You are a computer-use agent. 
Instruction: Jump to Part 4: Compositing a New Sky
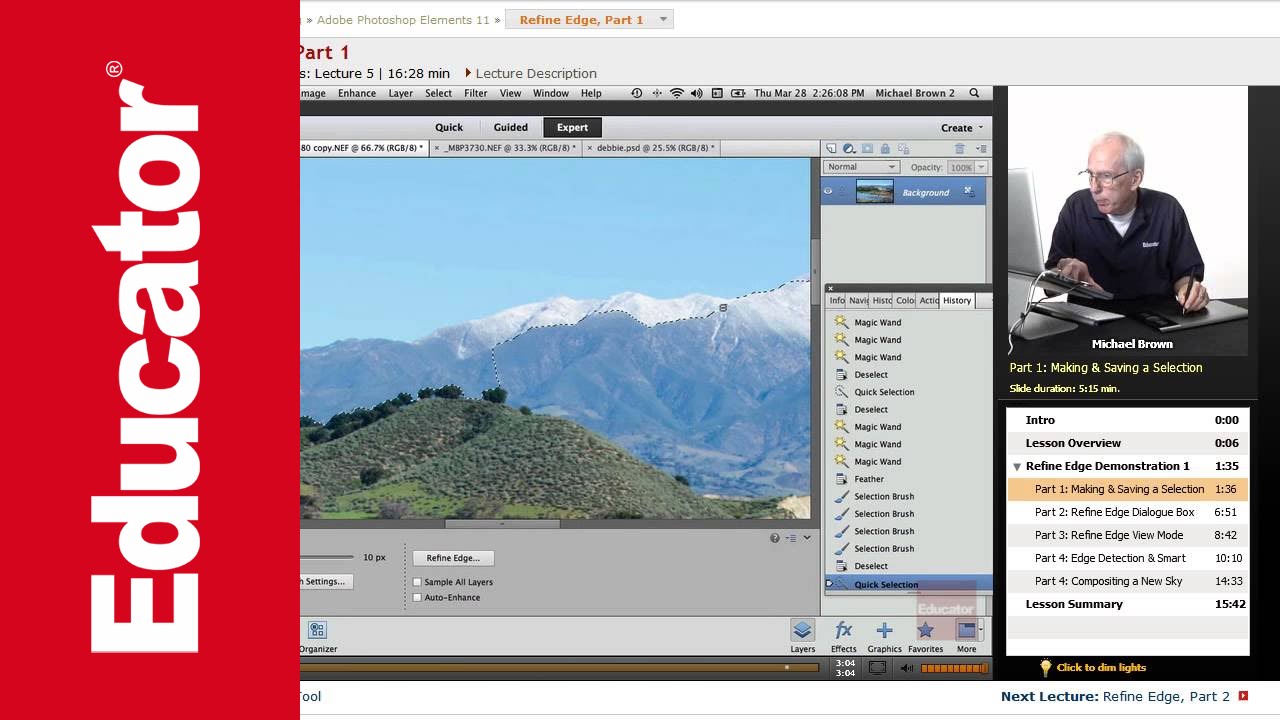coord(1128,581)
